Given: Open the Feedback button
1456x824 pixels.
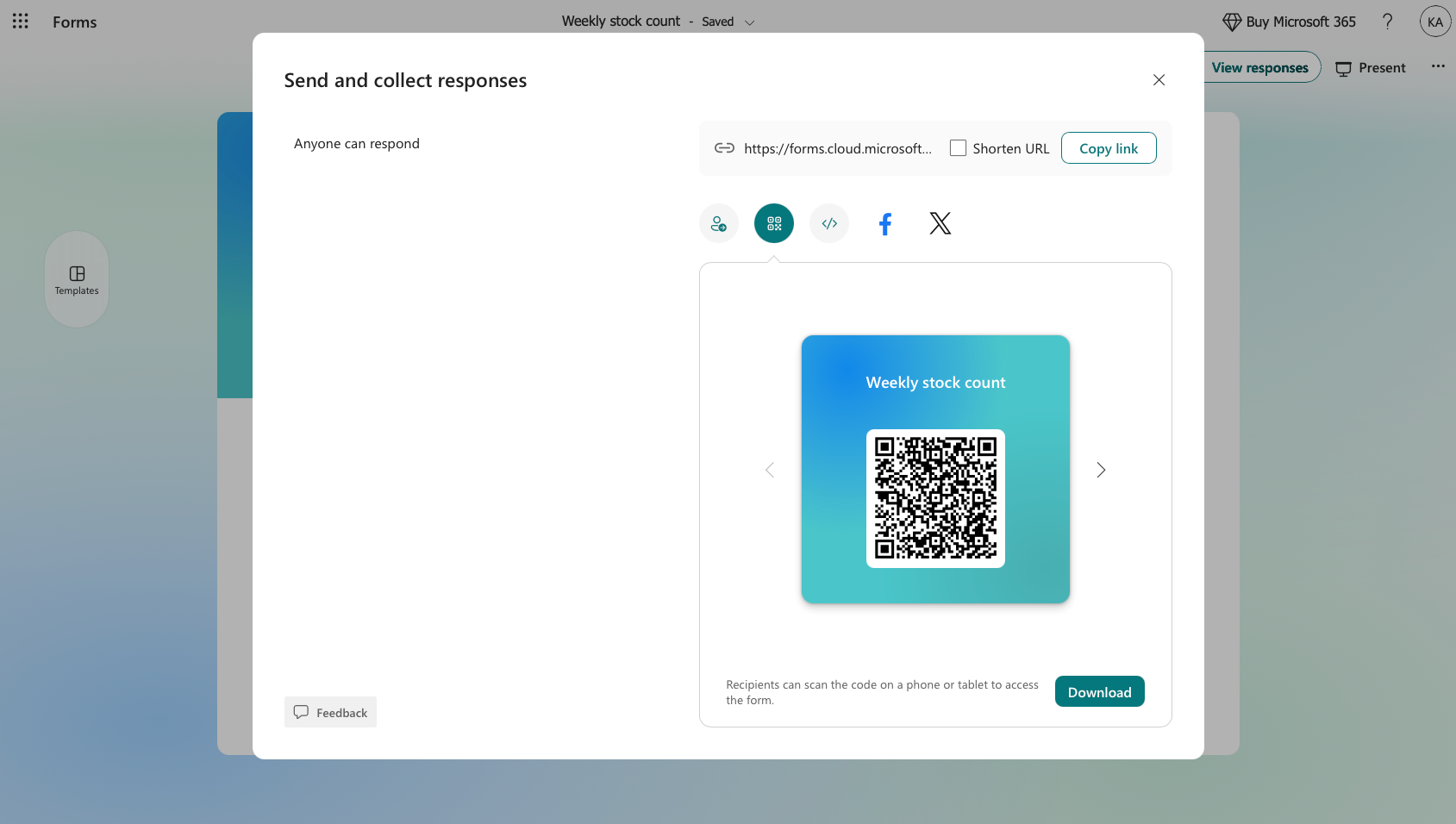Looking at the screenshot, I should click(330, 712).
